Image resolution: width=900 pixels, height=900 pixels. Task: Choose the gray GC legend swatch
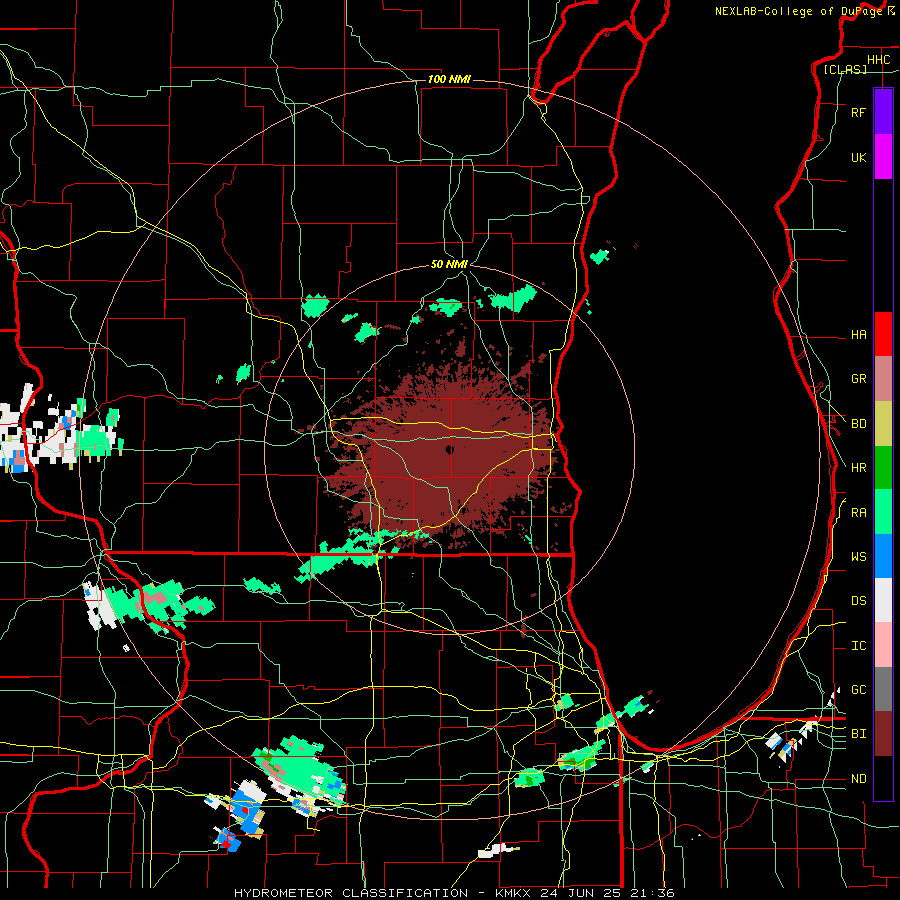tap(883, 689)
